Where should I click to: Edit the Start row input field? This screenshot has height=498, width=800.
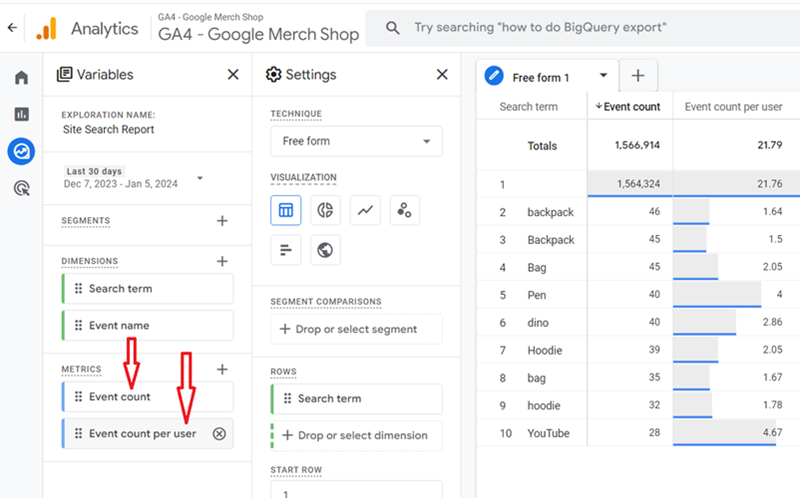(356, 491)
